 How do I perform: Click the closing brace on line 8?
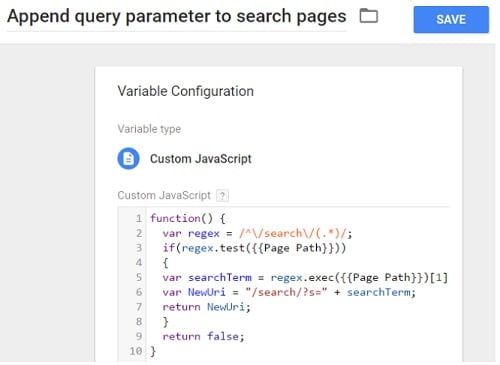pos(165,321)
